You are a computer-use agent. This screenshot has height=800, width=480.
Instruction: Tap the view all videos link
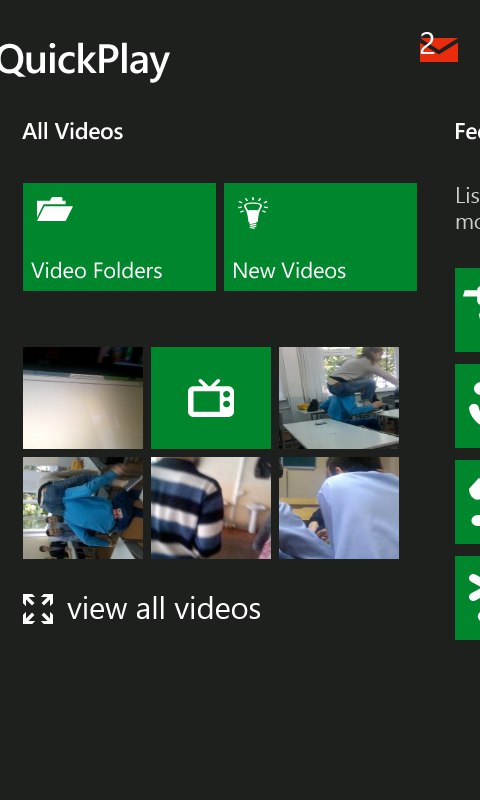coord(164,609)
